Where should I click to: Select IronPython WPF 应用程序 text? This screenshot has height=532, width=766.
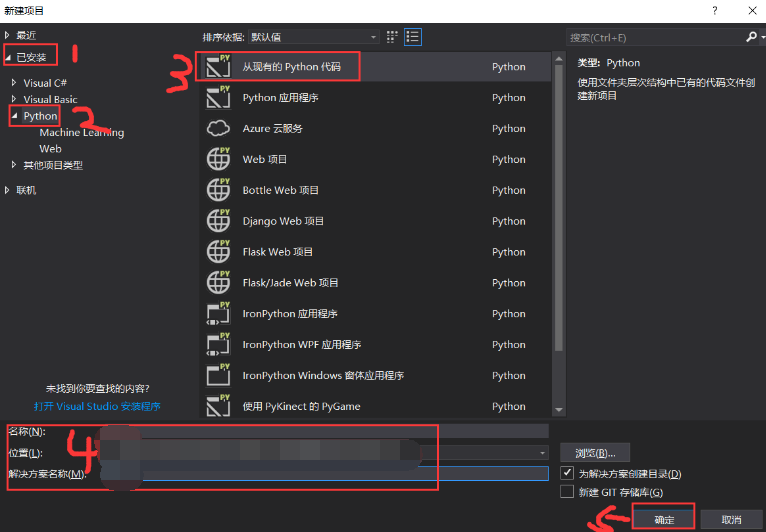pos(302,344)
